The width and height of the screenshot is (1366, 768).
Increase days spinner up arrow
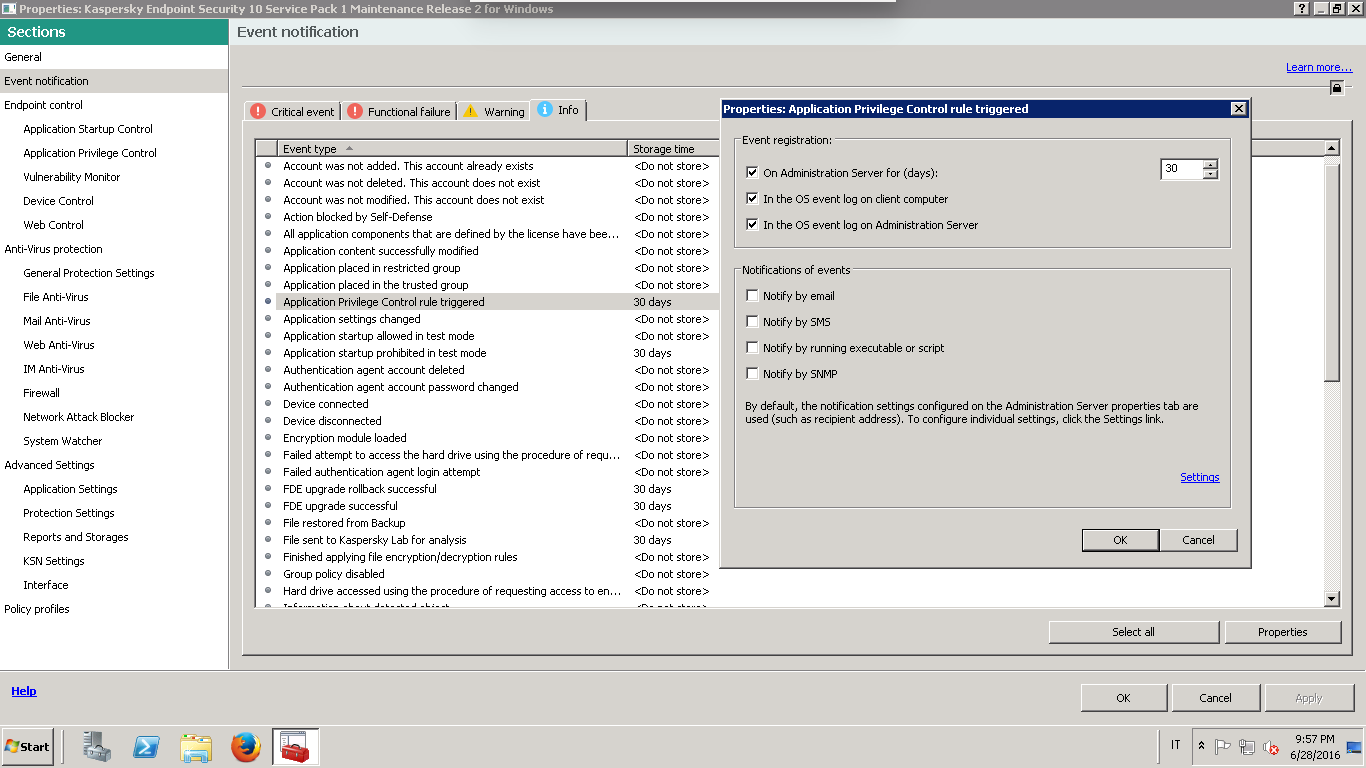click(1210, 165)
